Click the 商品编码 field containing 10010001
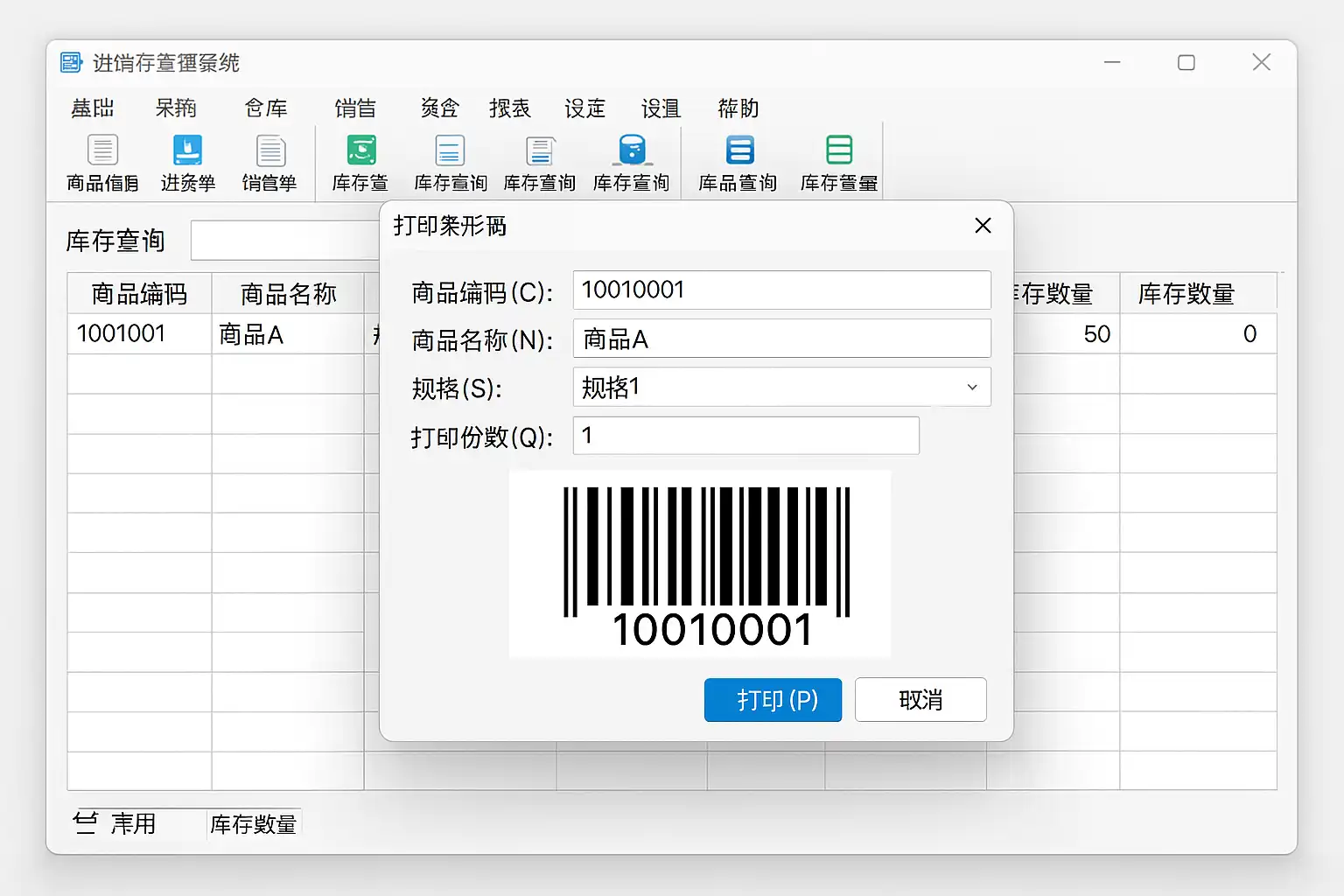Viewport: 1344px width, 896px height. (780, 290)
